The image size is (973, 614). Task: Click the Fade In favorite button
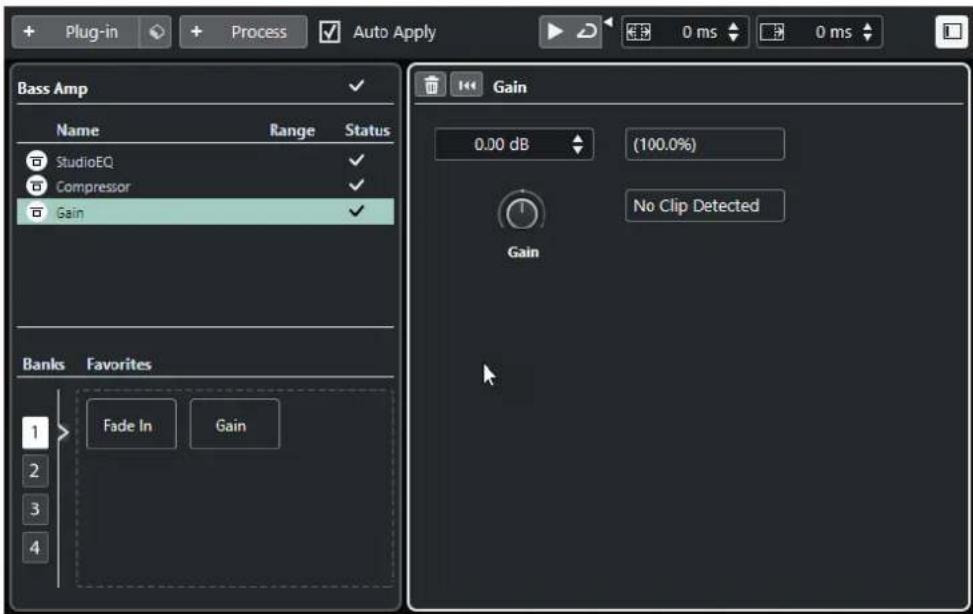click(131, 425)
